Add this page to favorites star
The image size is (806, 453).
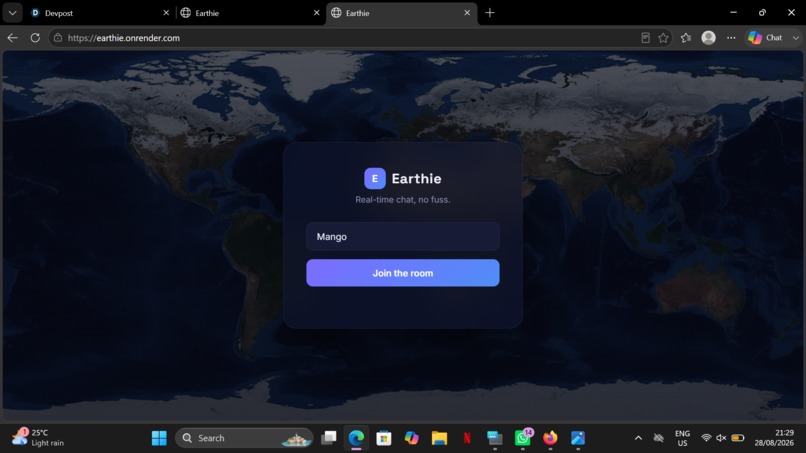(663, 38)
